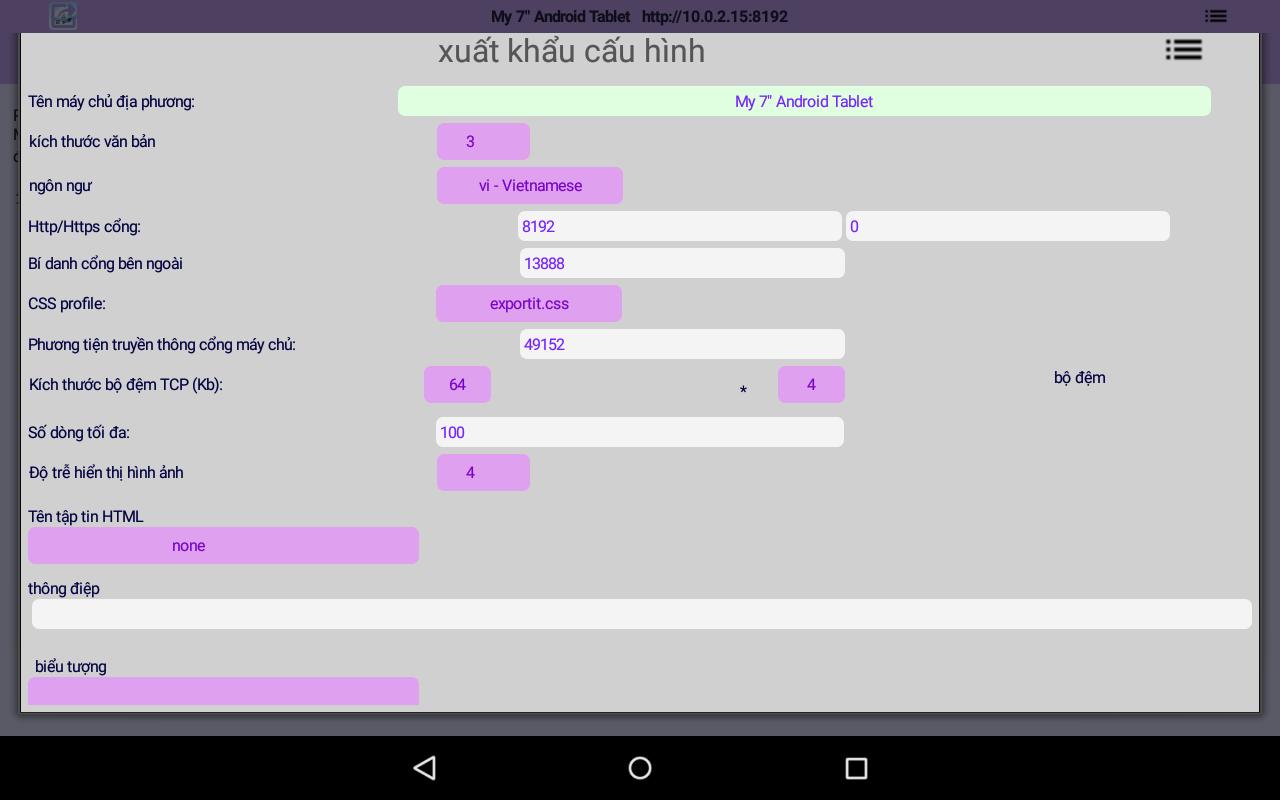
Task: Click the kích thước văn bản label
Action: point(92,141)
